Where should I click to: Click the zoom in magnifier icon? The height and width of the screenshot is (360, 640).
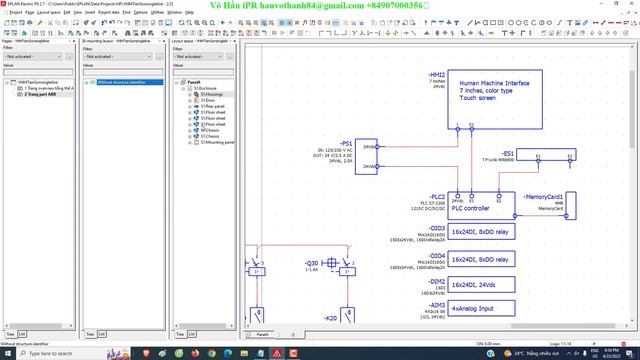tap(197, 23)
